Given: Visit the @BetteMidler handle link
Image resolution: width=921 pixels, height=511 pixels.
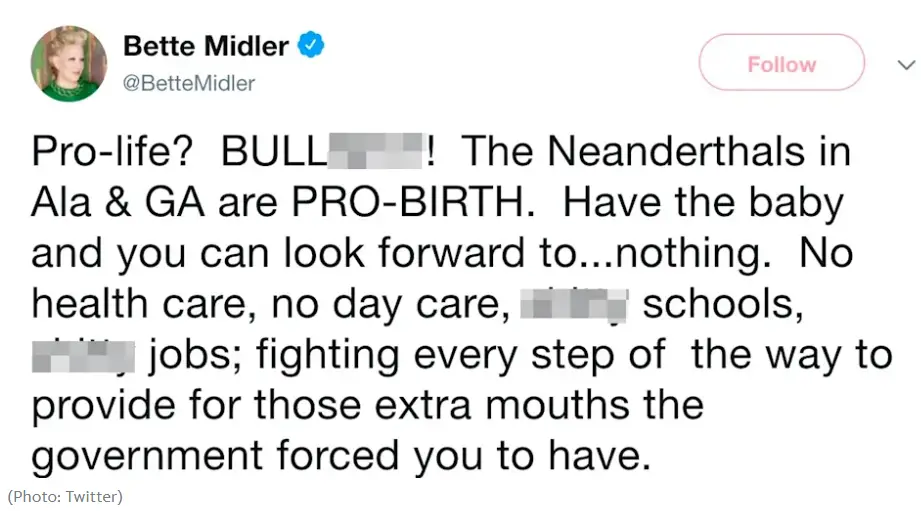Looking at the screenshot, I should click(189, 83).
